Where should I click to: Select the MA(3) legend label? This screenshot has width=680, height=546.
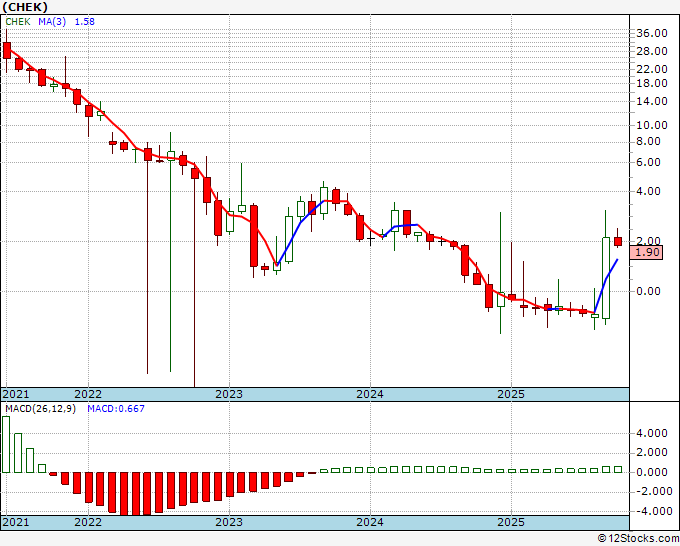54,21
